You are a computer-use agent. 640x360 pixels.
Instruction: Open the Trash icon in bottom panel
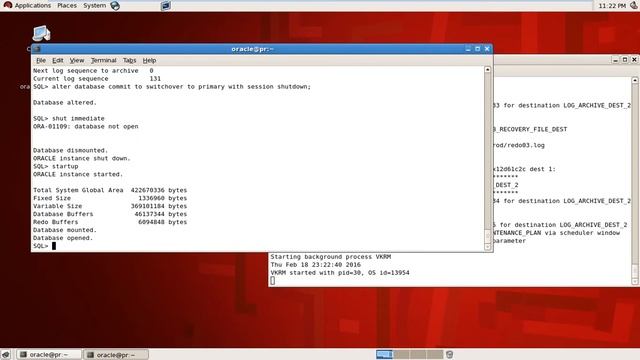point(449,354)
